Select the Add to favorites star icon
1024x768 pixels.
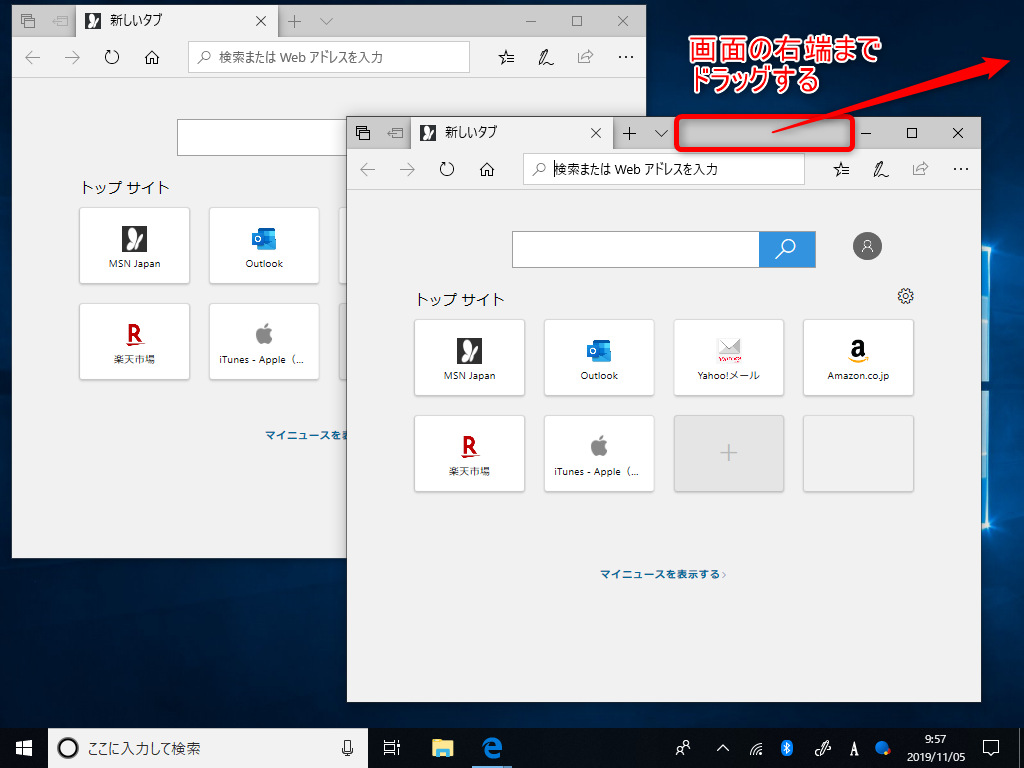click(840, 169)
